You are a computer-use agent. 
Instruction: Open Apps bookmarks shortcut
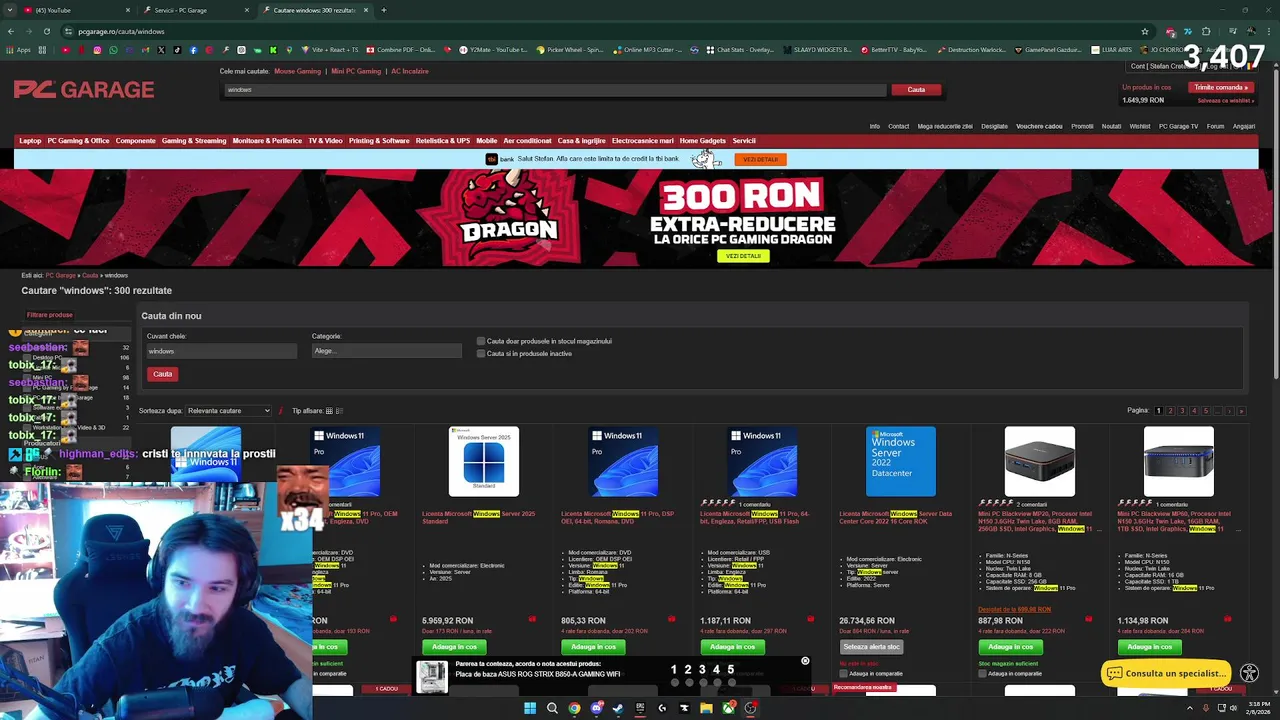point(19,50)
